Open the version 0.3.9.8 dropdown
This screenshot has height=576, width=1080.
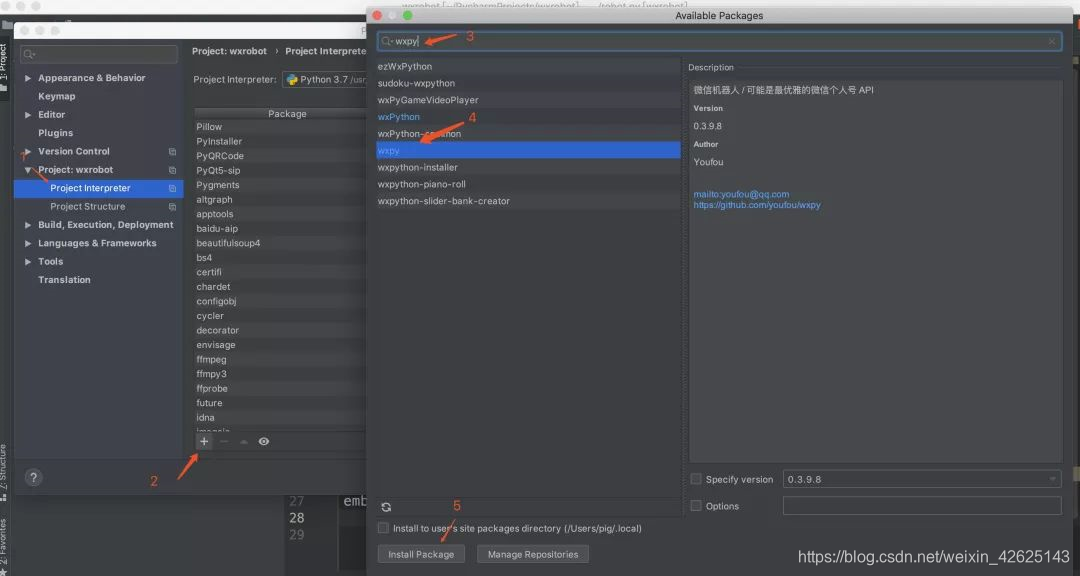coord(922,479)
